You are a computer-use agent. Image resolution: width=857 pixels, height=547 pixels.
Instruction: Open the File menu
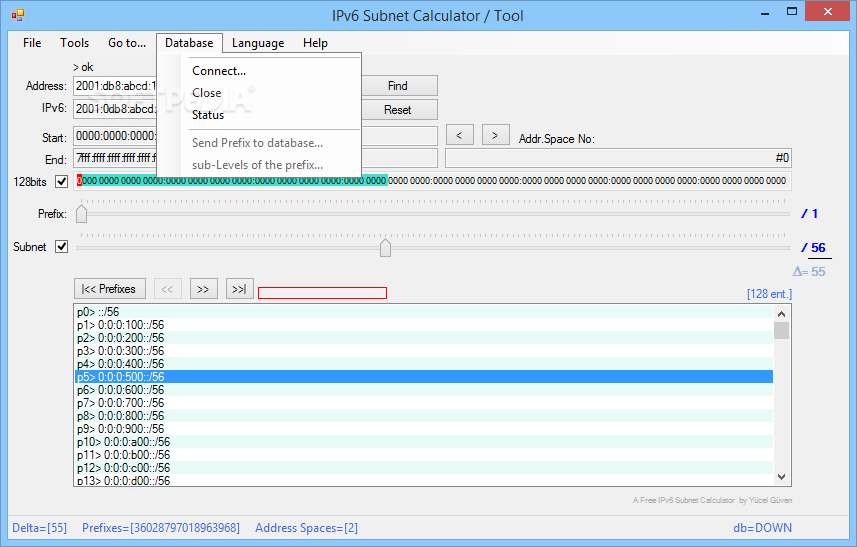click(32, 43)
